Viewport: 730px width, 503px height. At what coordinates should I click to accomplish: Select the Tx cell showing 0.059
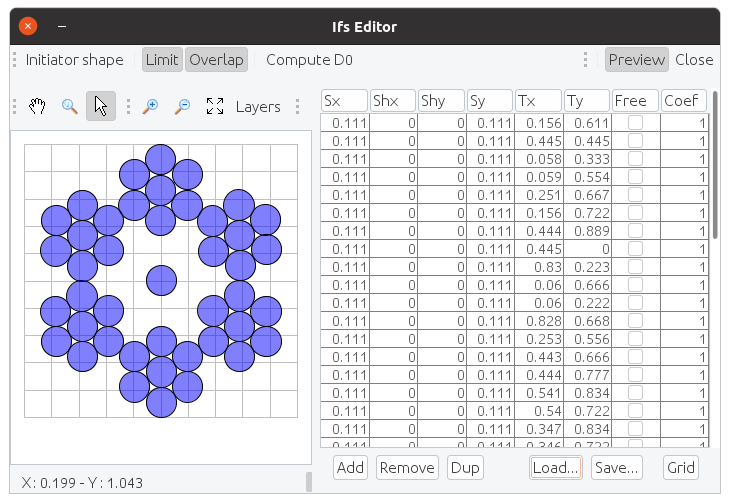(x=539, y=177)
